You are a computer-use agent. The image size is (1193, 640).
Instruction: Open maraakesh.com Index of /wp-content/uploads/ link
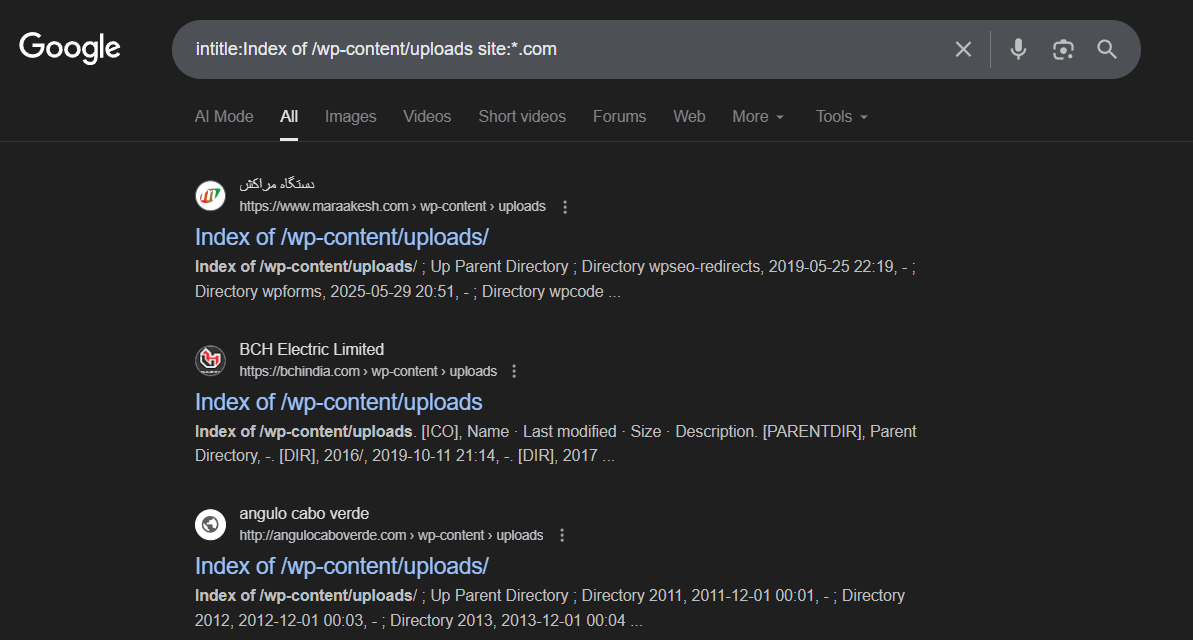341,237
